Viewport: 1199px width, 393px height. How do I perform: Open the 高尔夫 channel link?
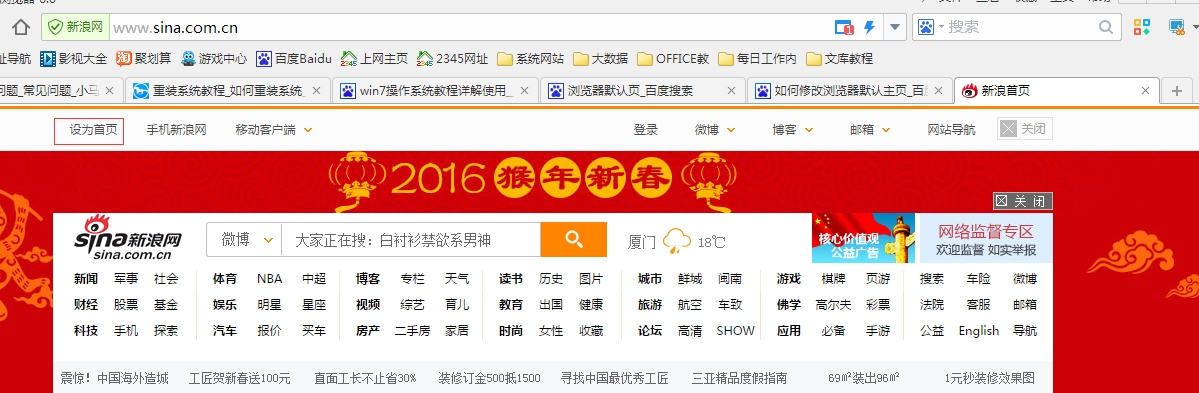tap(833, 304)
